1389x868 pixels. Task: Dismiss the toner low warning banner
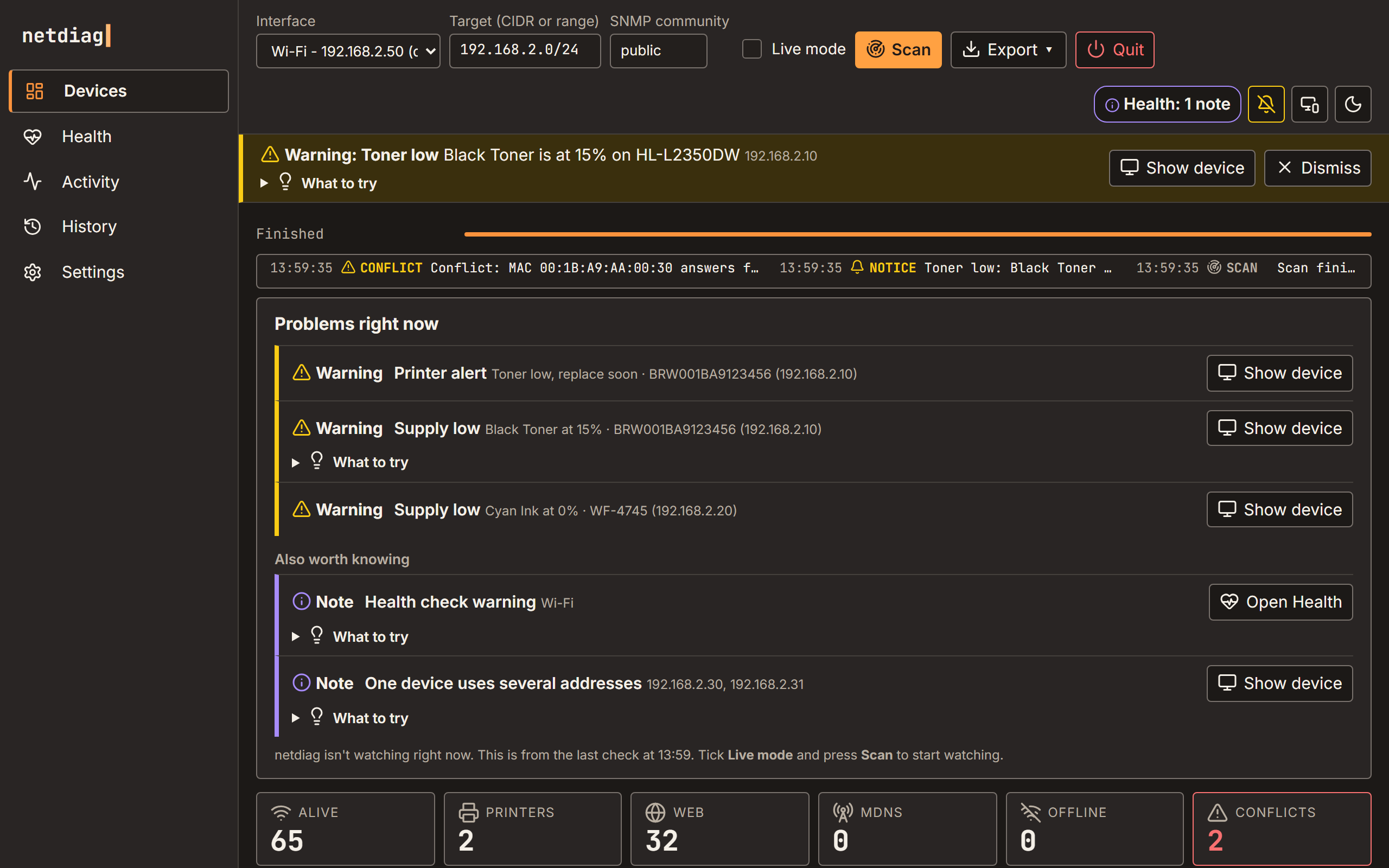(x=1317, y=168)
